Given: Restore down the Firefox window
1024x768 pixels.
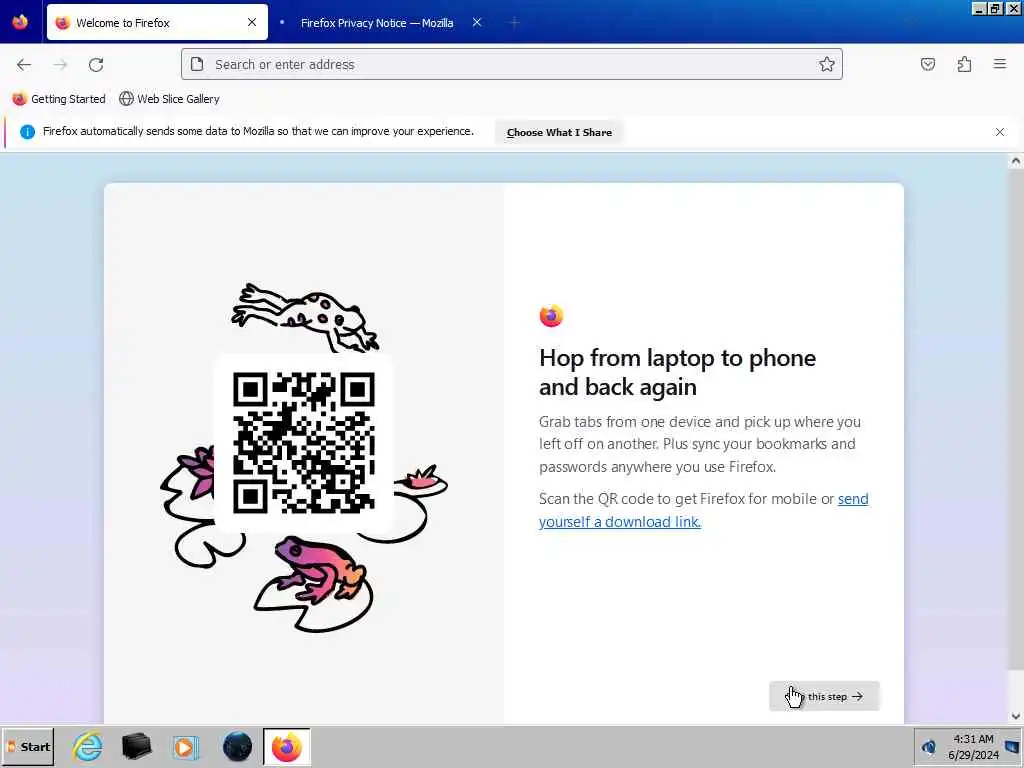Looking at the screenshot, I should 995,8.
